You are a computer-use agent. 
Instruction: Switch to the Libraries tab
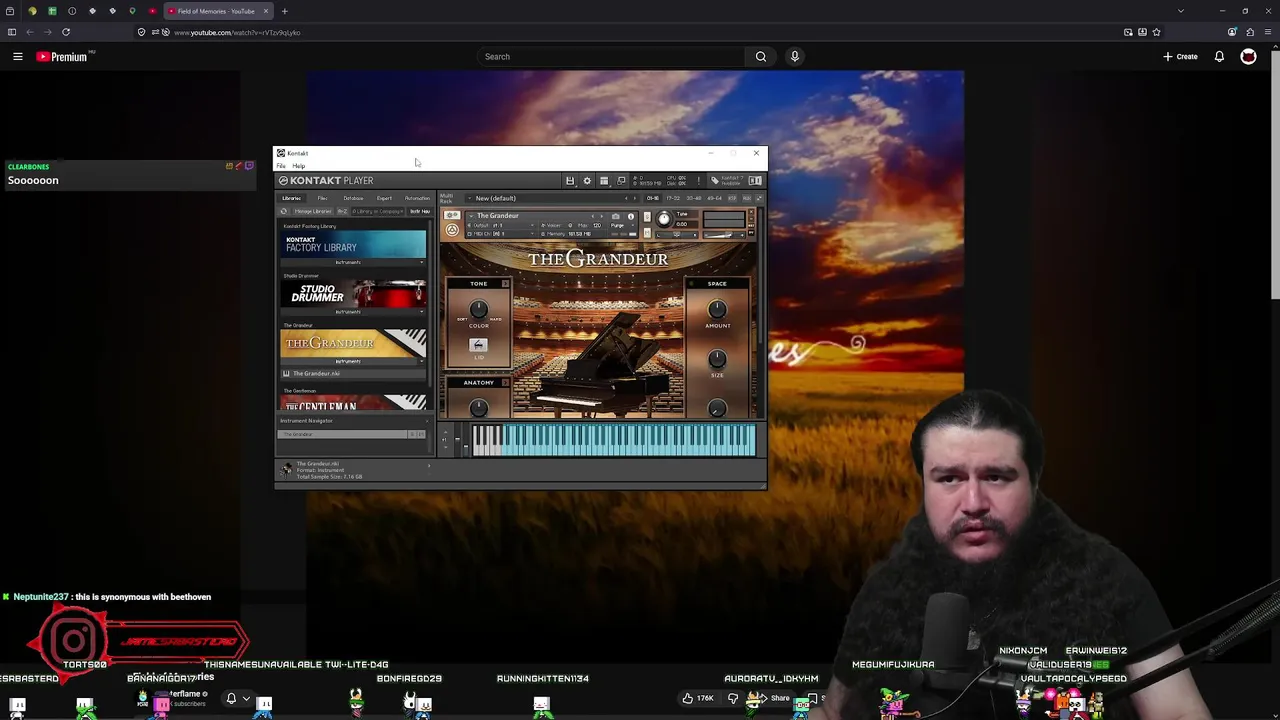coord(291,198)
